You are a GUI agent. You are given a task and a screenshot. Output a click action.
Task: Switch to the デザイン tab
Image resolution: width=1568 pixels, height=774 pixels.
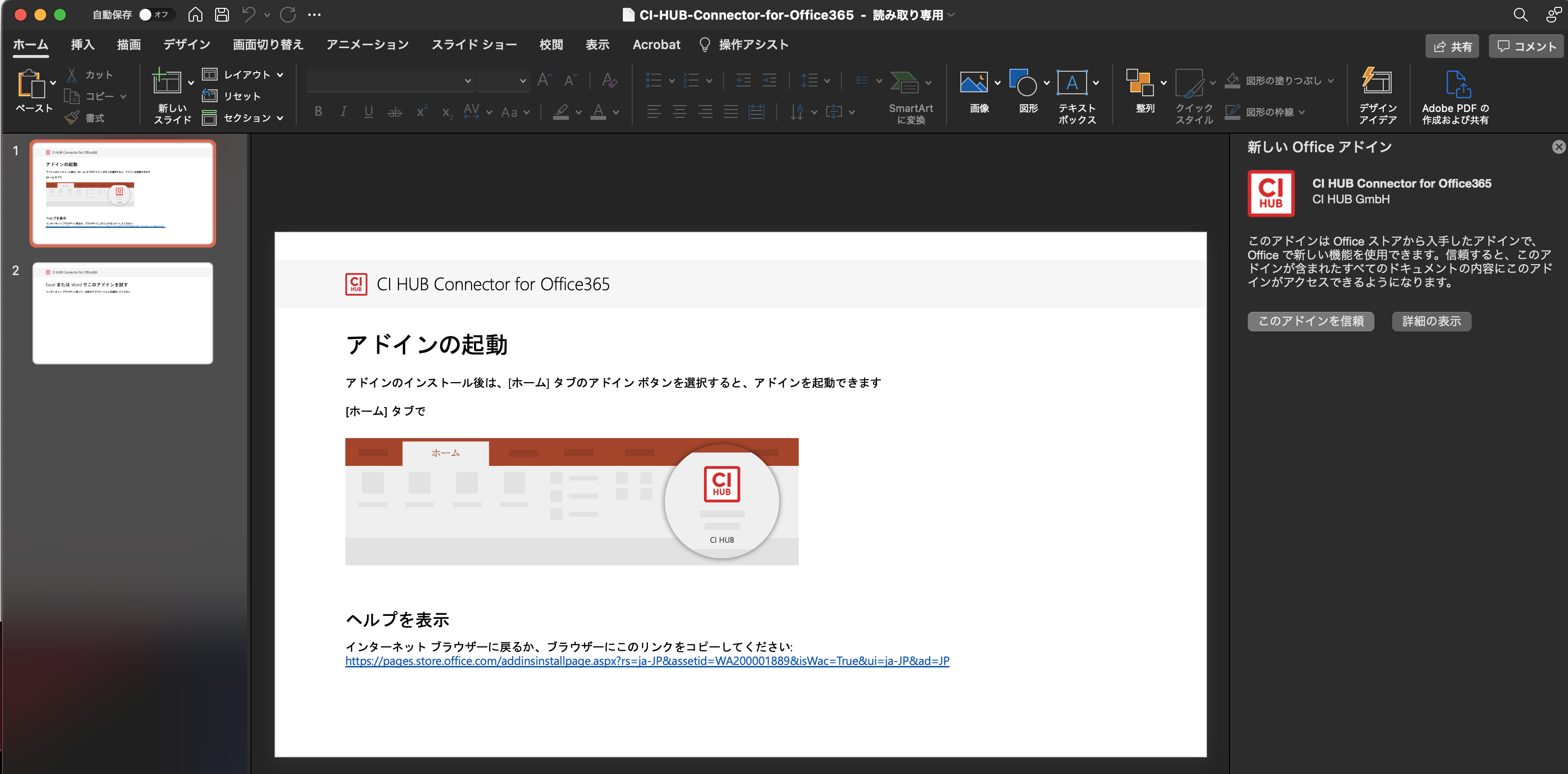(187, 44)
